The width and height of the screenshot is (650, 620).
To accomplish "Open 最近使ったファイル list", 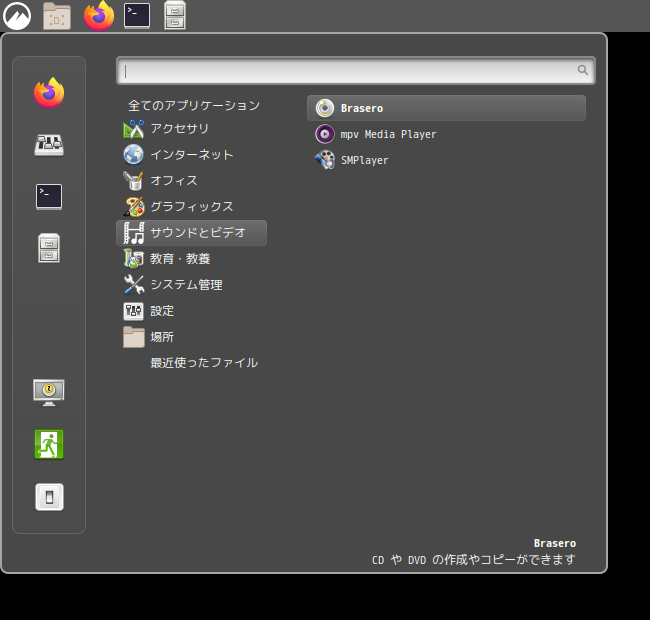I will tap(204, 363).
